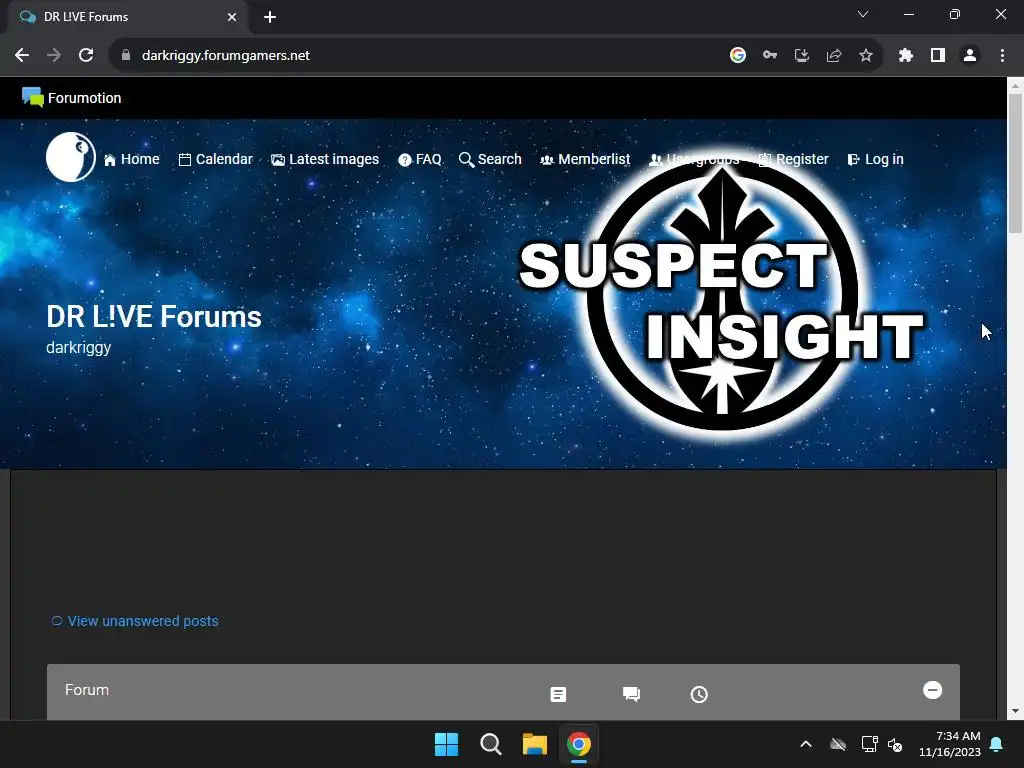Click the posts speech-bubble column icon
This screenshot has height=768, width=1024.
(632, 694)
